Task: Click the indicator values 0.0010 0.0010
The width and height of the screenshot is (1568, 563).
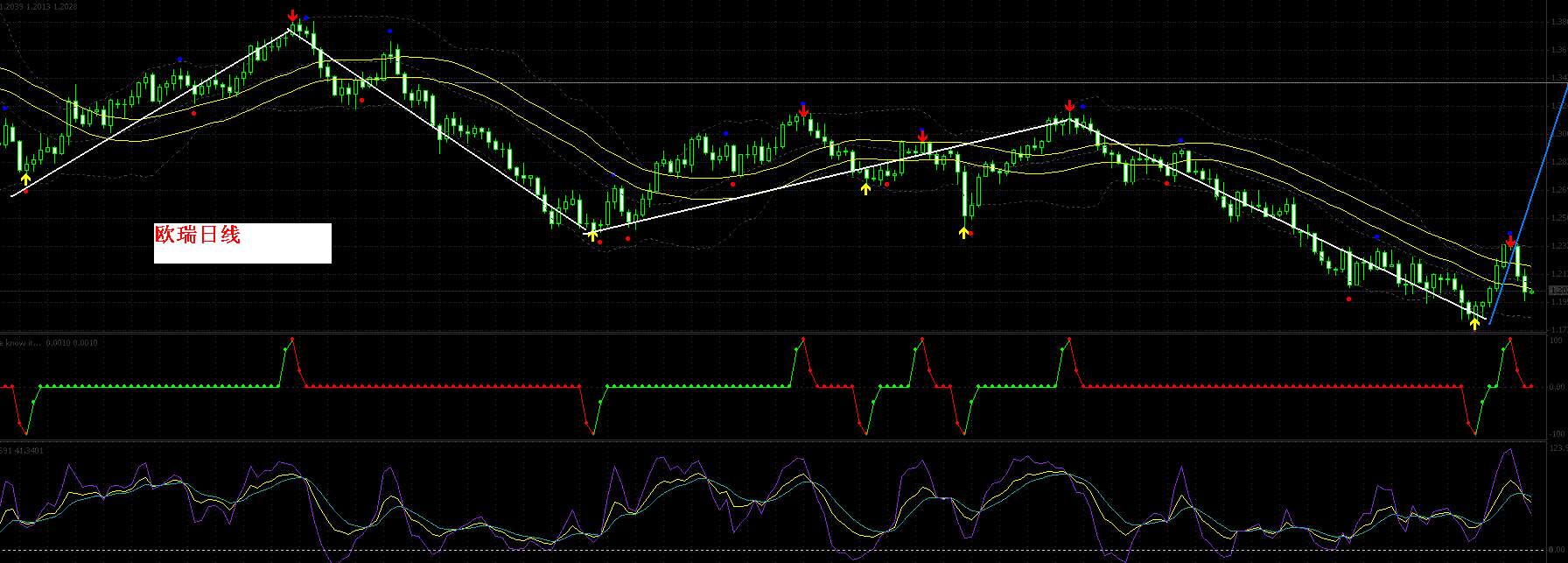Action: (72, 343)
